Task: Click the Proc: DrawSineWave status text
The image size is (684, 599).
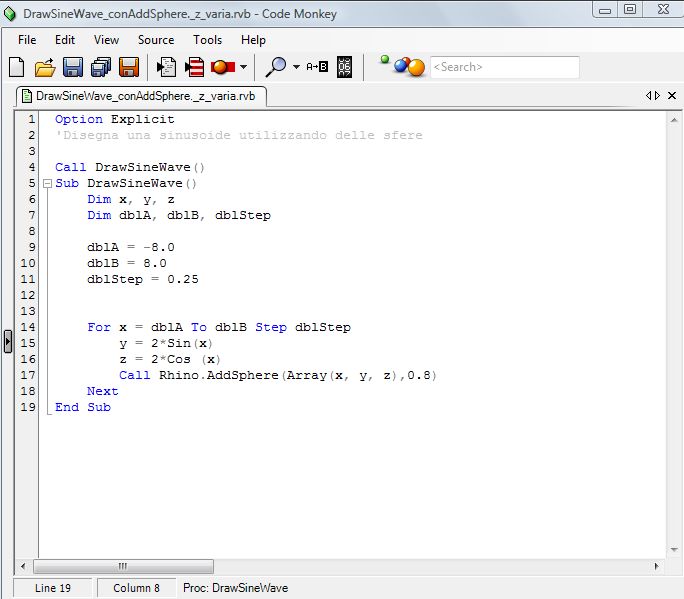Action: tap(236, 588)
